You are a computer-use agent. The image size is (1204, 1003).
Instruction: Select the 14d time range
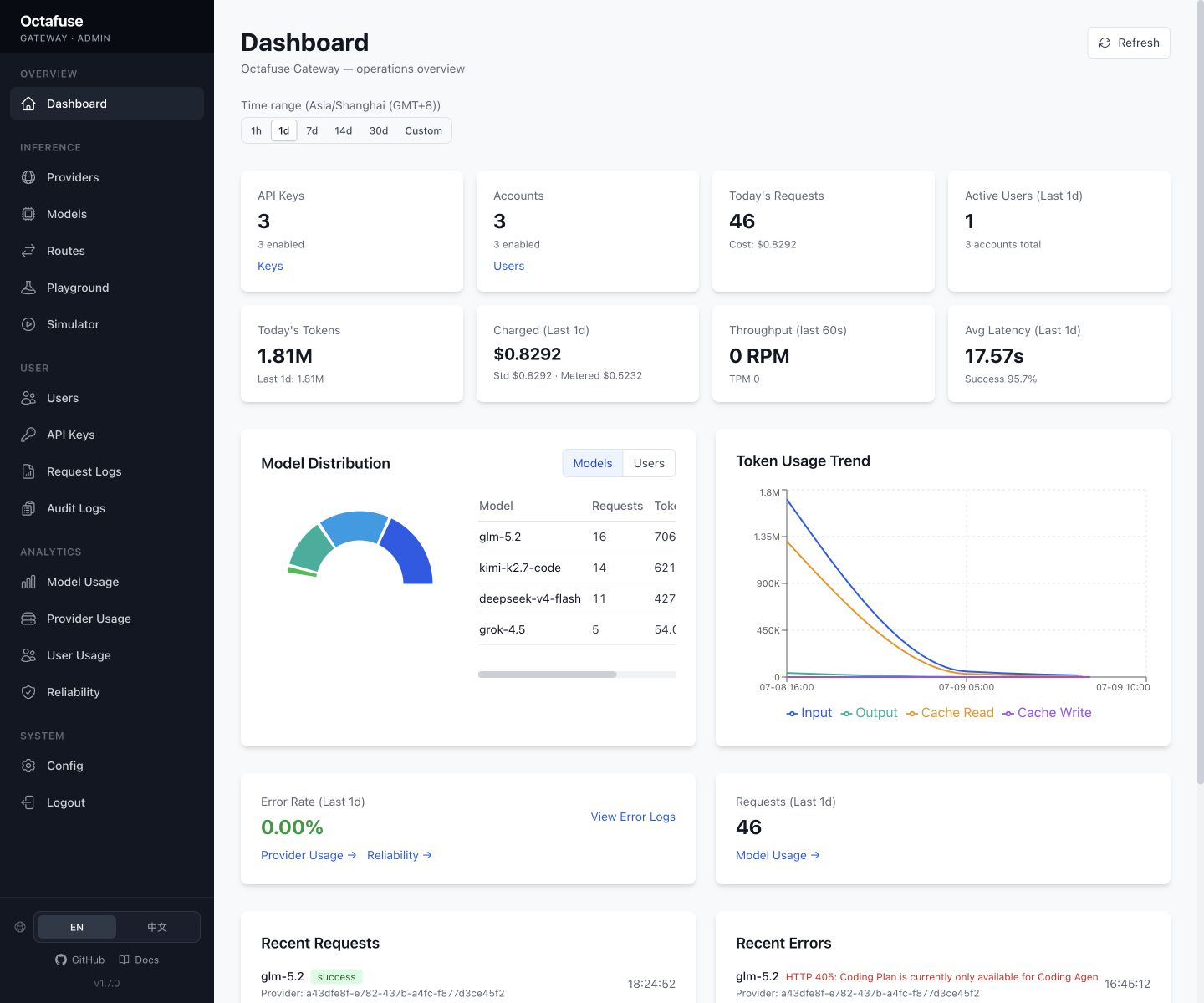tap(344, 130)
